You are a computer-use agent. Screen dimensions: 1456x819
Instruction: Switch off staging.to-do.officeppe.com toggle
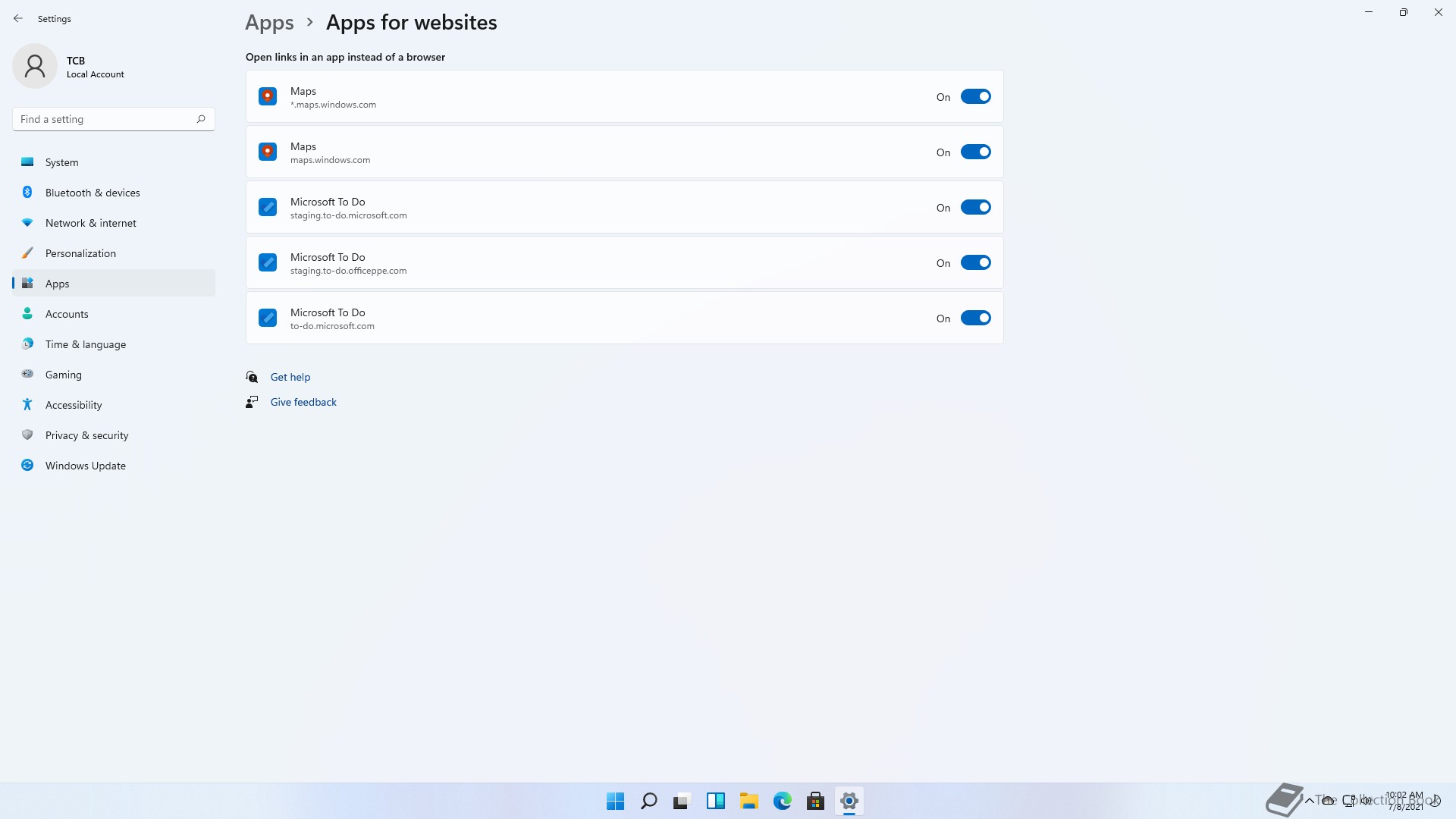click(975, 262)
